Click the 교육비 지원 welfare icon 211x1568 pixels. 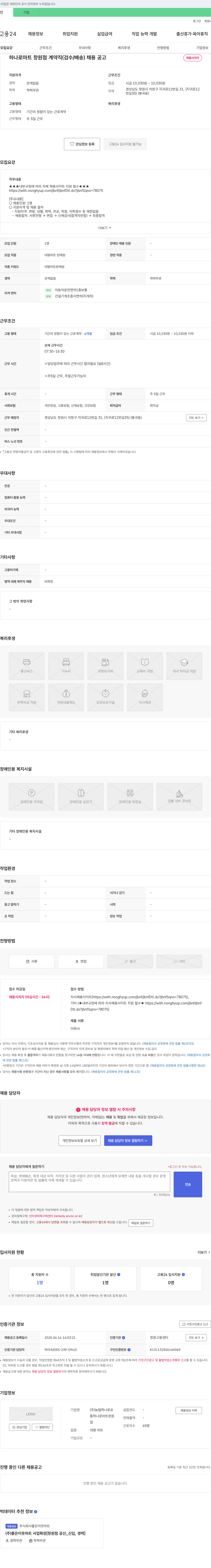[145, 666]
